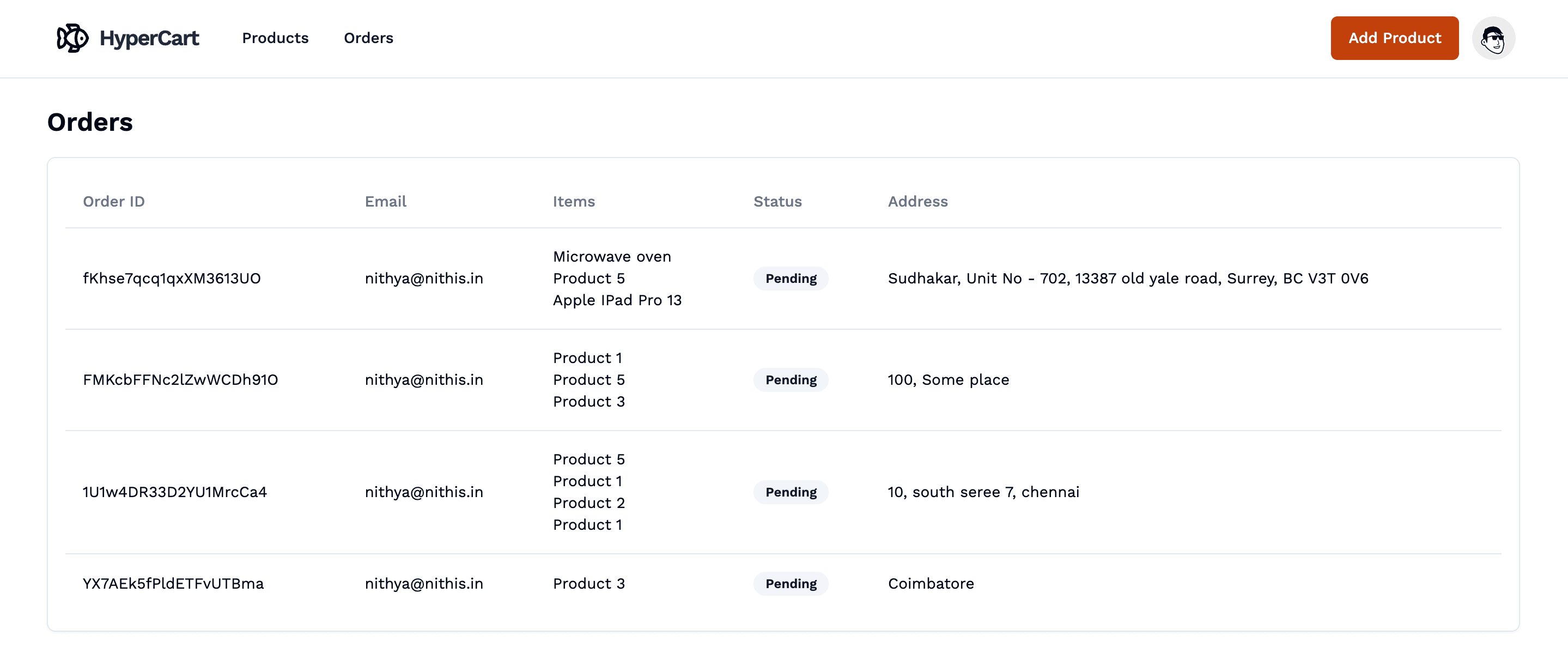Open the Orders navigation menu item

pyautogui.click(x=368, y=38)
